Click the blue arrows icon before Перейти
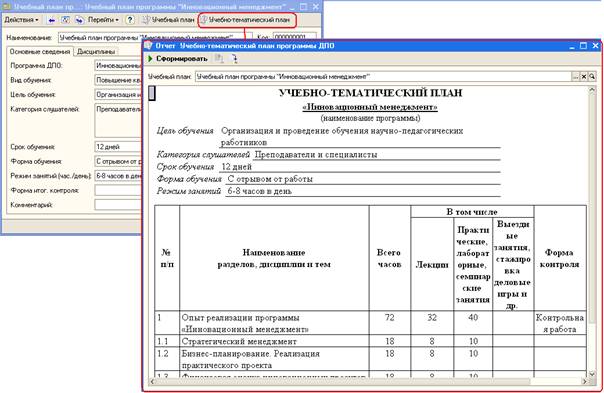The image size is (604, 393). [79, 20]
